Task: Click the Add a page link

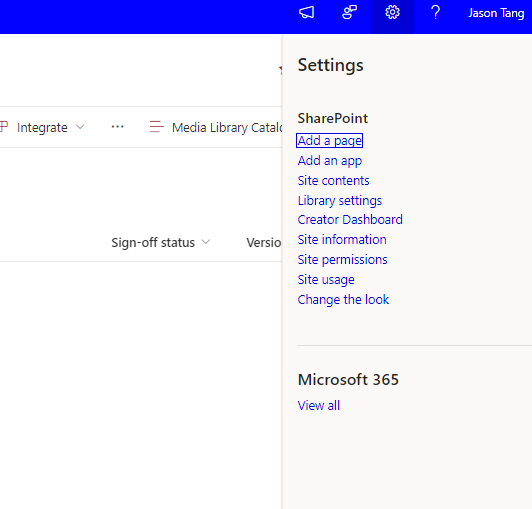Action: (x=329, y=140)
